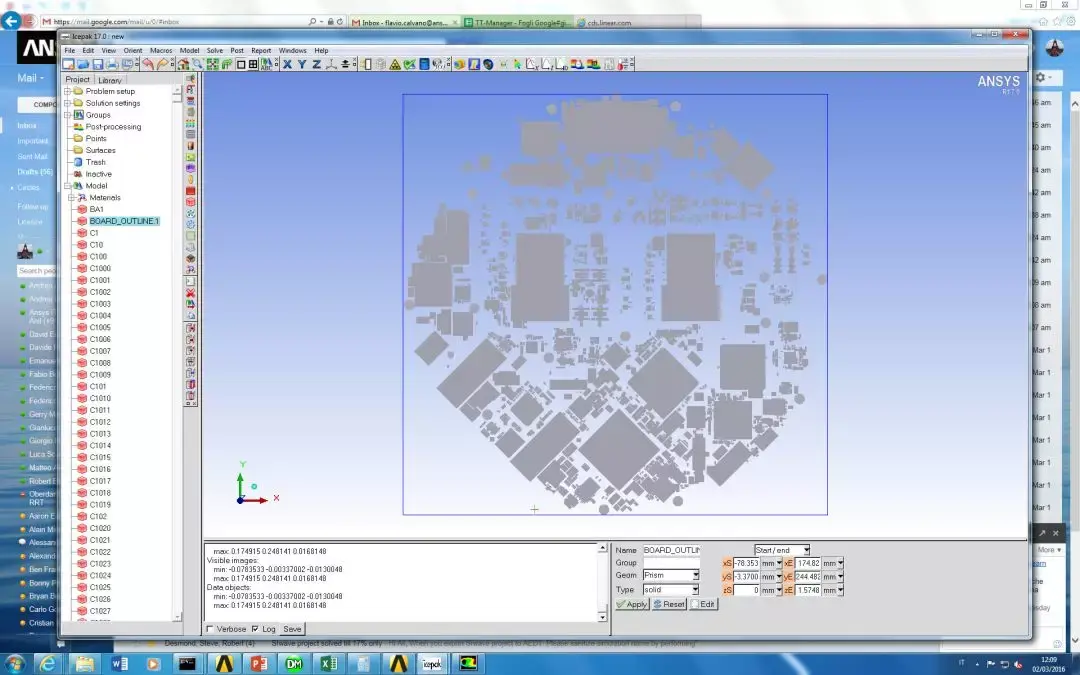The height and width of the screenshot is (675, 1080).
Task: Collapse the Model tree node
Action: pos(68,186)
